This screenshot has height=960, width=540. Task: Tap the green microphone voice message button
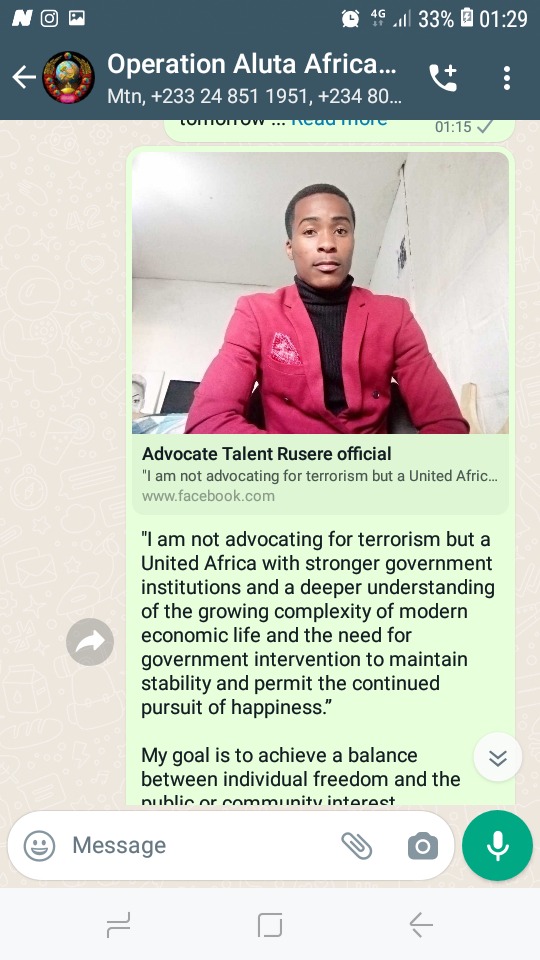pos(497,845)
